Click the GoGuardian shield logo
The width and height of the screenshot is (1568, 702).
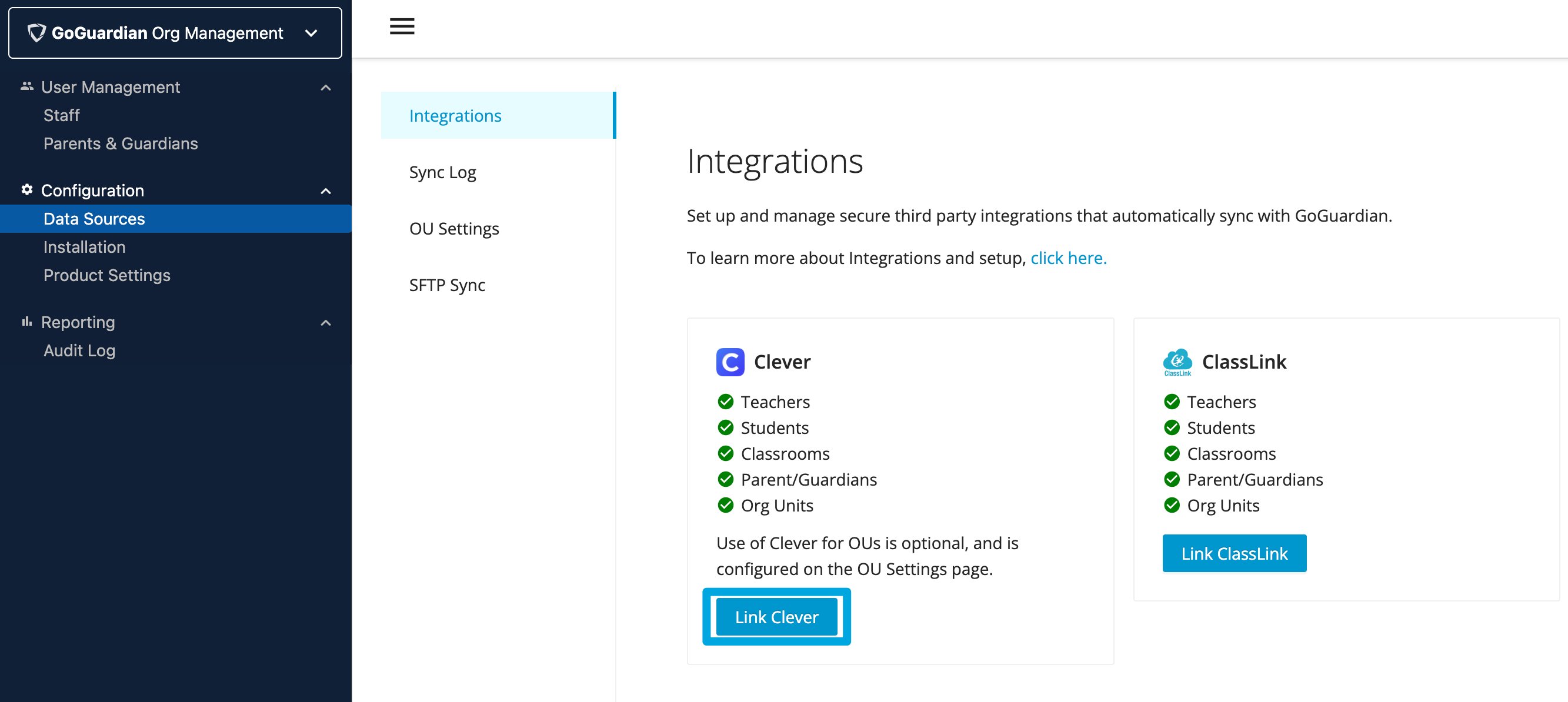tap(37, 33)
